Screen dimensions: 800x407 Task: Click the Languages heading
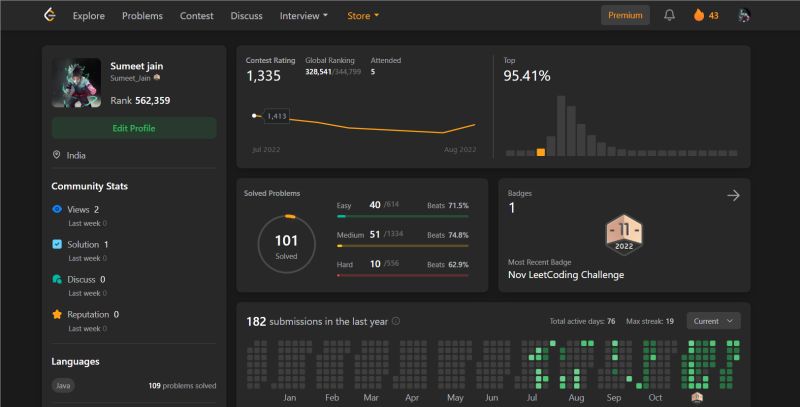[x=75, y=362]
